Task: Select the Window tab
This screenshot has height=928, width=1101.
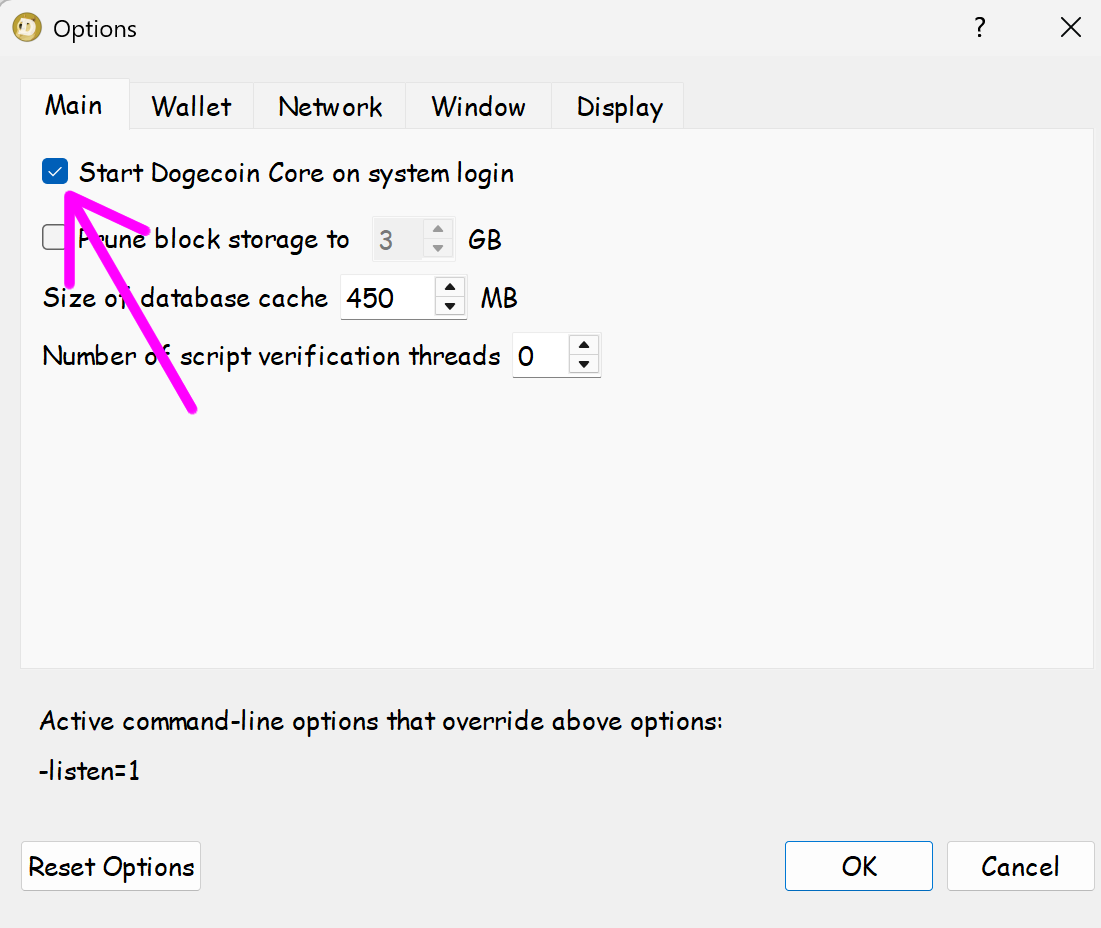Action: (x=478, y=107)
